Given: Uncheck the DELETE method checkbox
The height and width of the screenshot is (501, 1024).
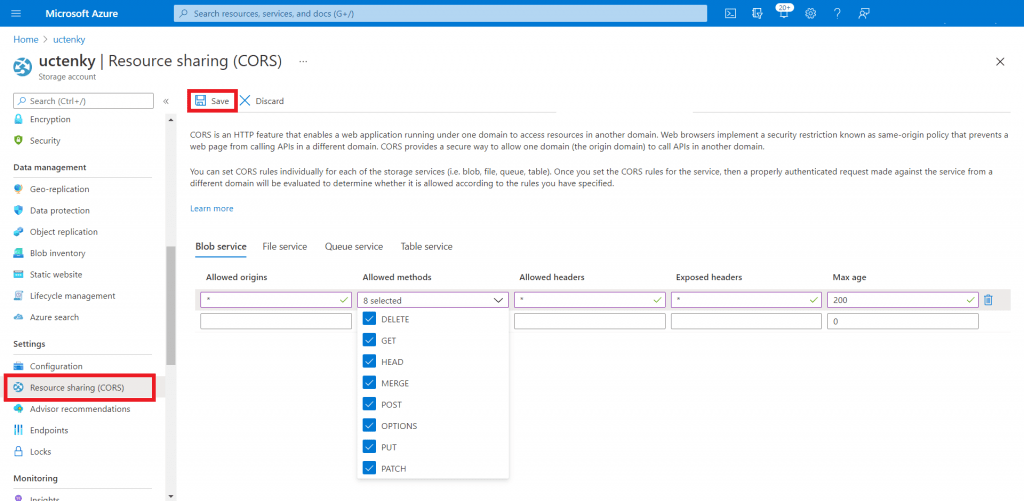Looking at the screenshot, I should (x=369, y=319).
